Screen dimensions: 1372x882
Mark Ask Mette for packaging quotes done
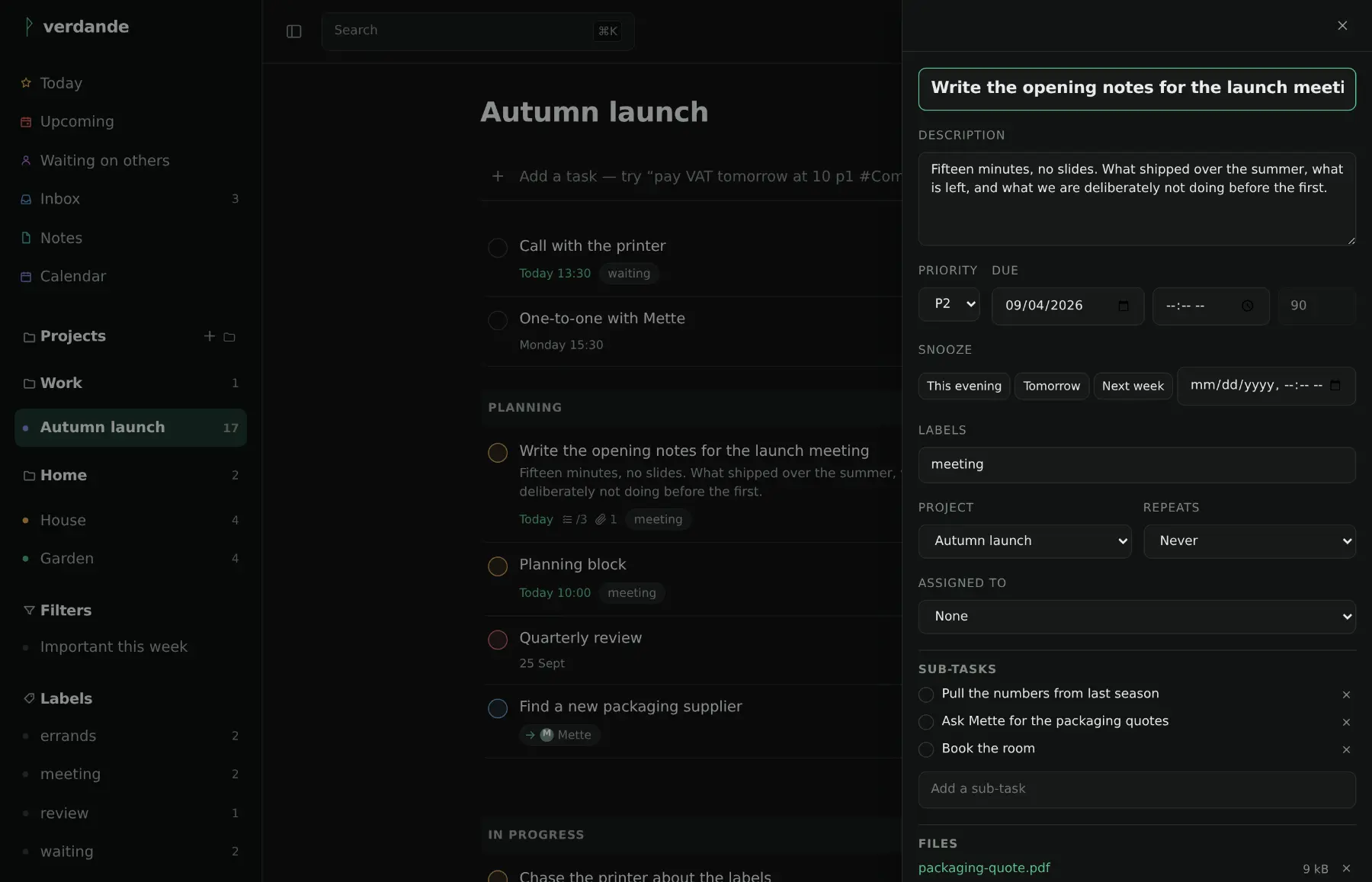(x=926, y=722)
